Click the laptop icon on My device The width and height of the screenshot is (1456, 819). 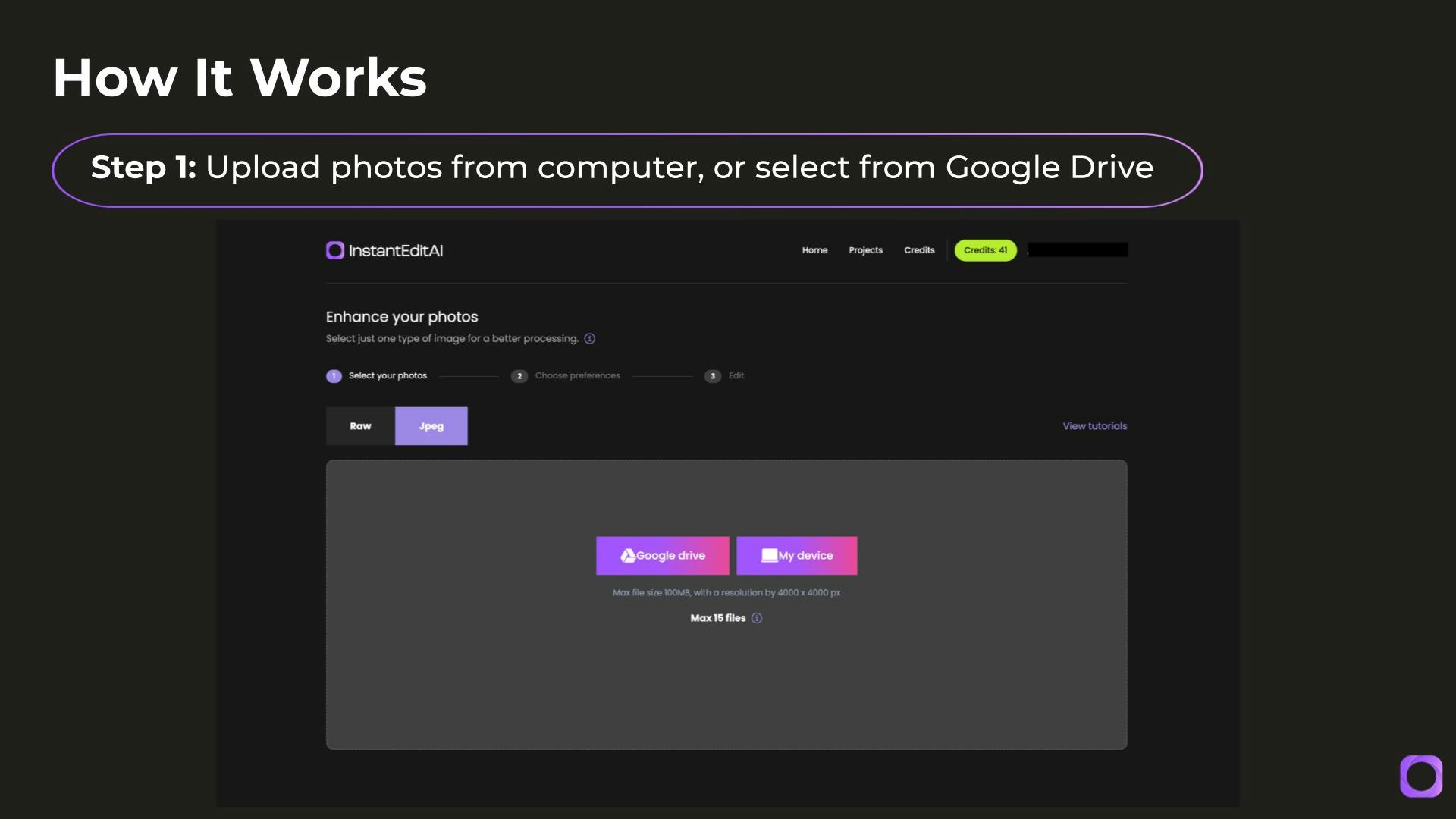(769, 556)
